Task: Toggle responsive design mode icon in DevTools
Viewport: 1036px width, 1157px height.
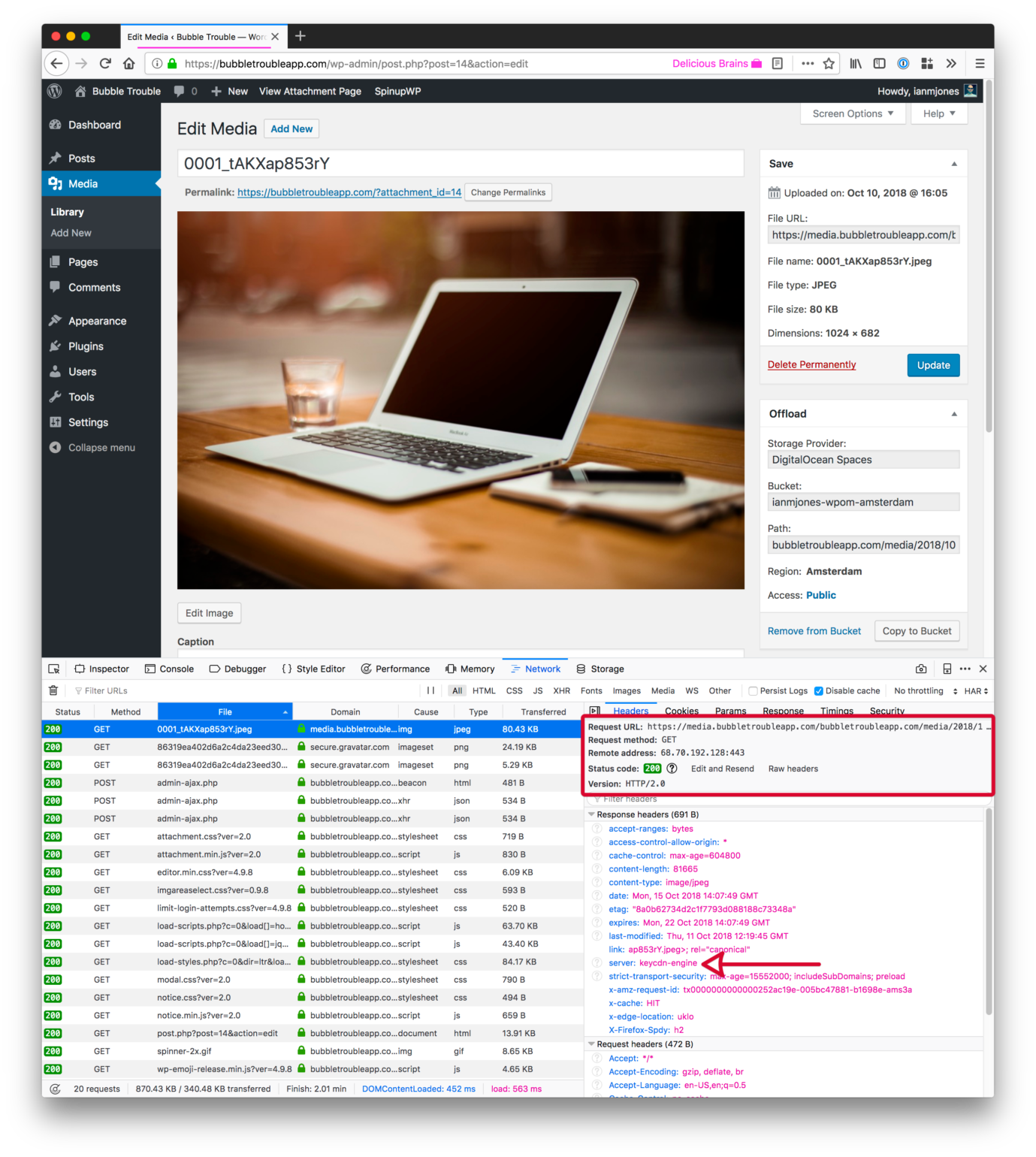Action: (947, 669)
